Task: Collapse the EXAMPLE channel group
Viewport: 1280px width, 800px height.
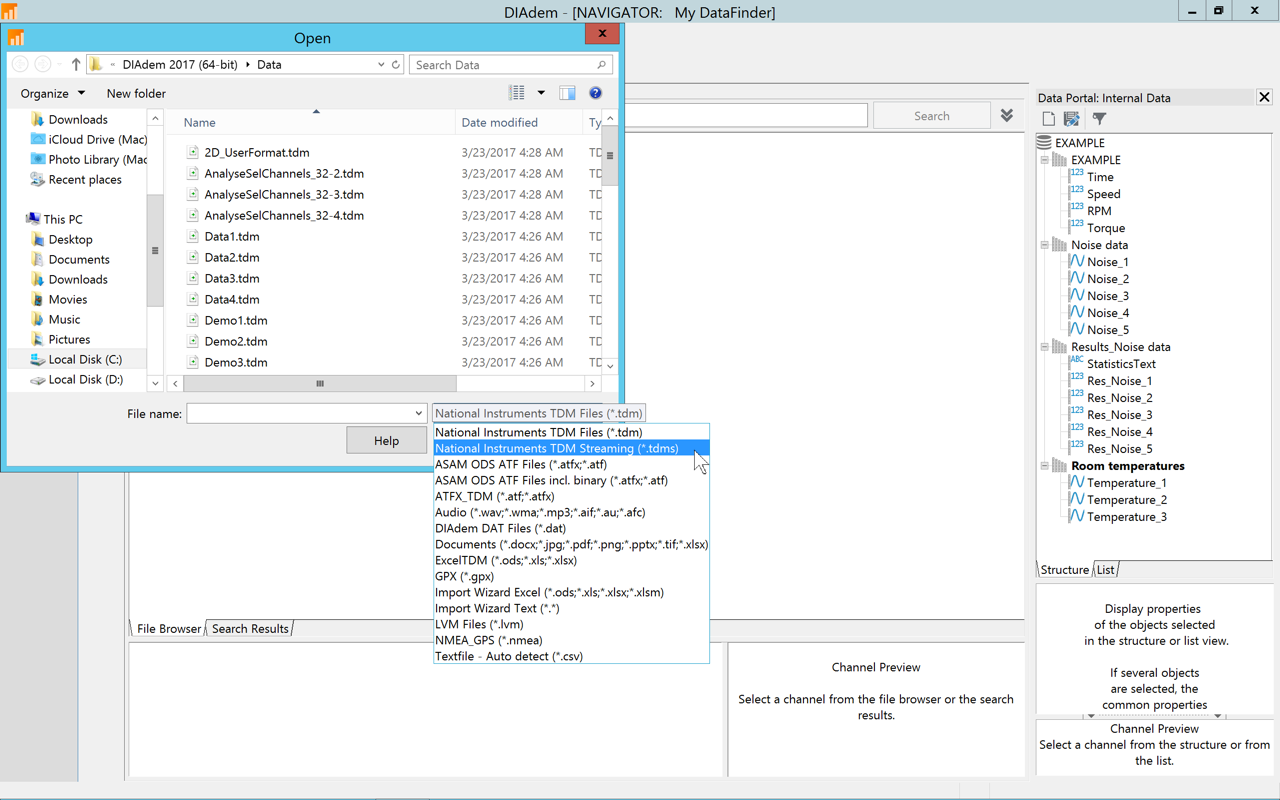Action: click(x=1045, y=160)
